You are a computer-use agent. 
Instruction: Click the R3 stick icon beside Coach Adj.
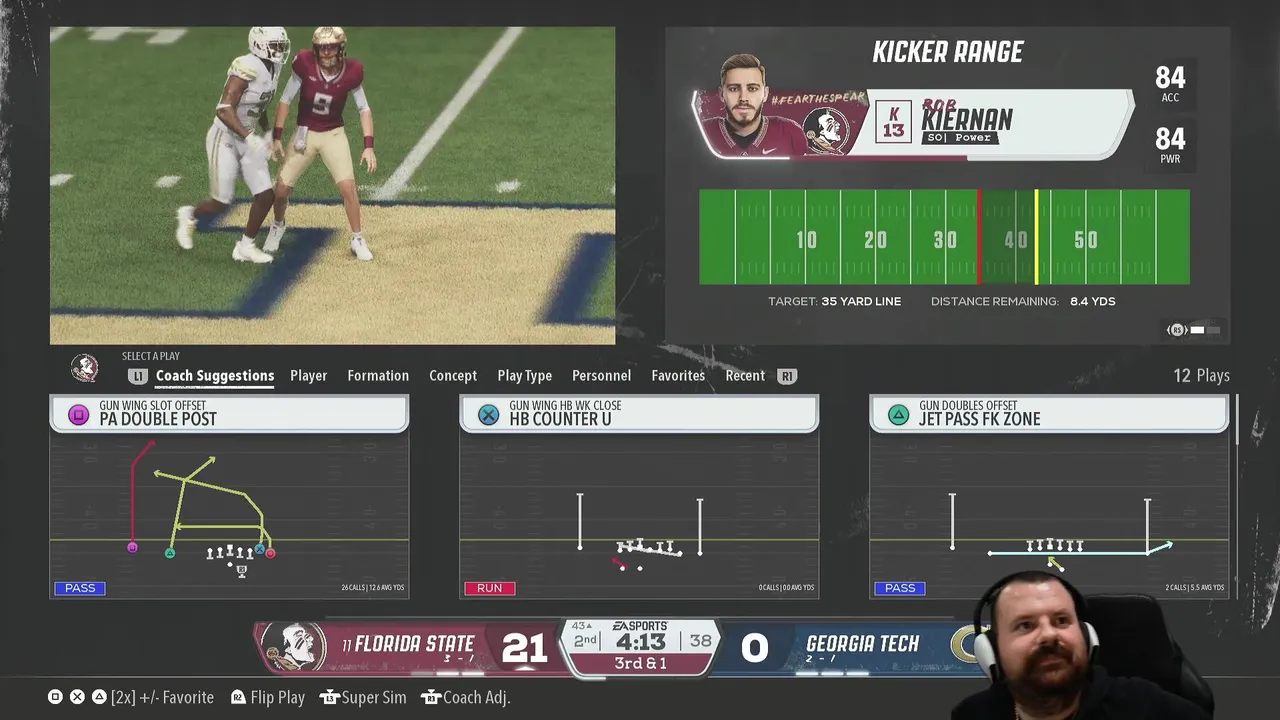(x=430, y=697)
